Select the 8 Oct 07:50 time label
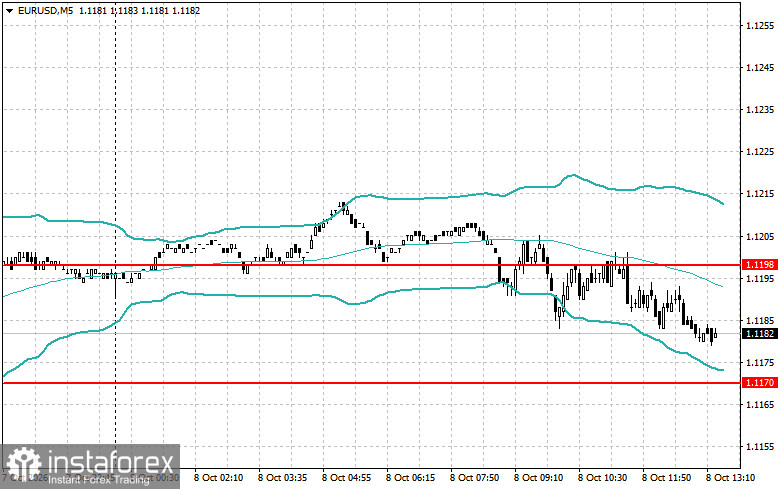 pyautogui.click(x=474, y=478)
